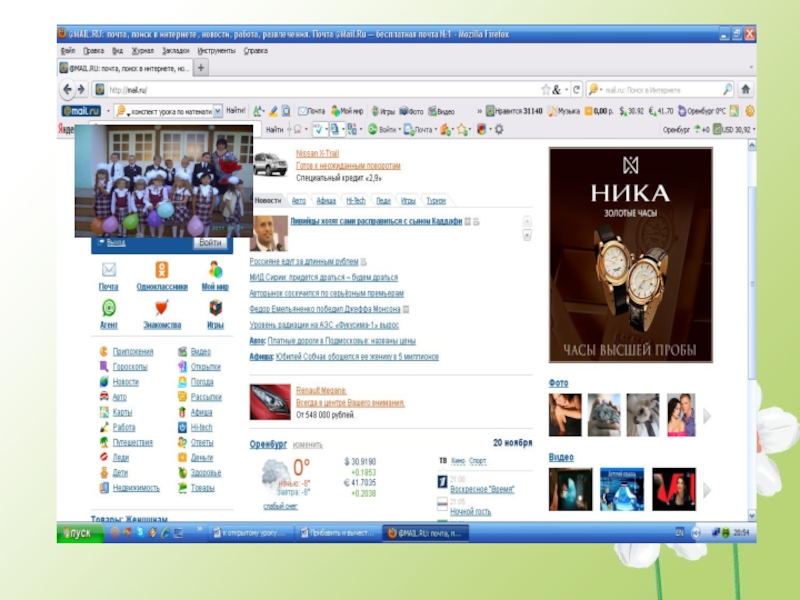Viewport: 800px width, 600px height.
Task: Open the Renault Megane link
Action: click(321, 390)
